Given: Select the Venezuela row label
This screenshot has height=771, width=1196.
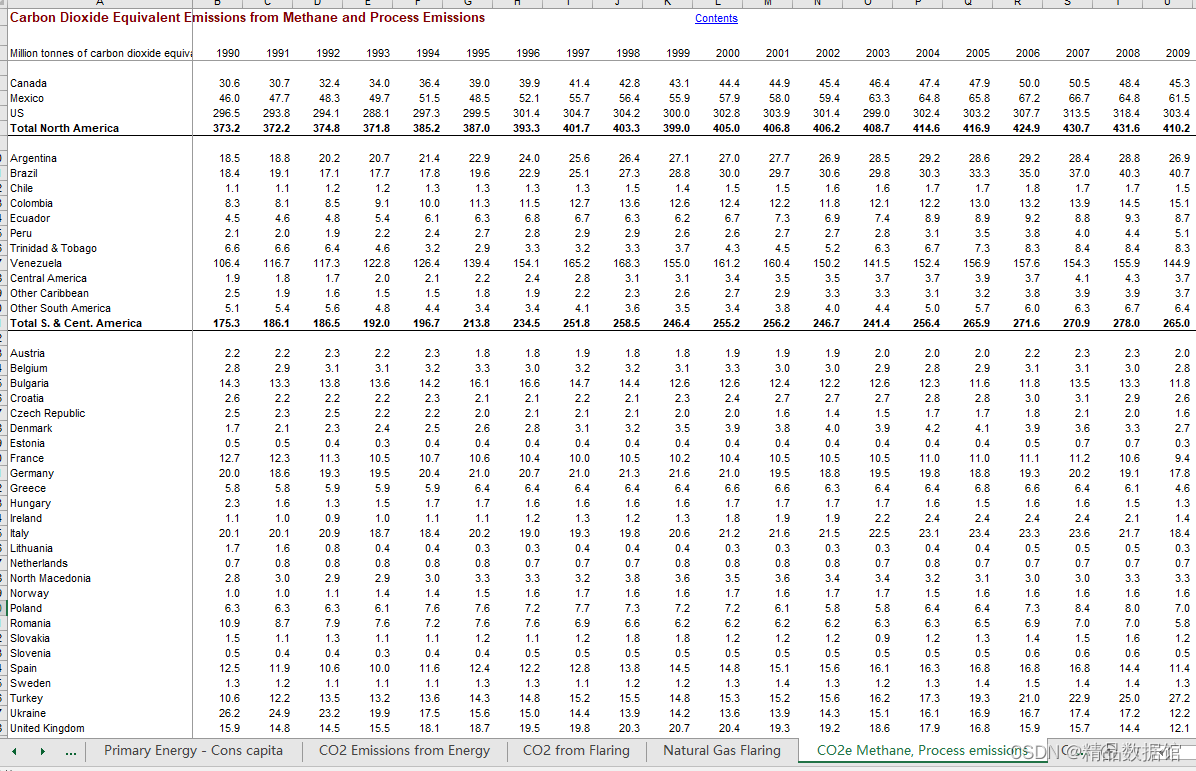Looking at the screenshot, I should [36, 263].
